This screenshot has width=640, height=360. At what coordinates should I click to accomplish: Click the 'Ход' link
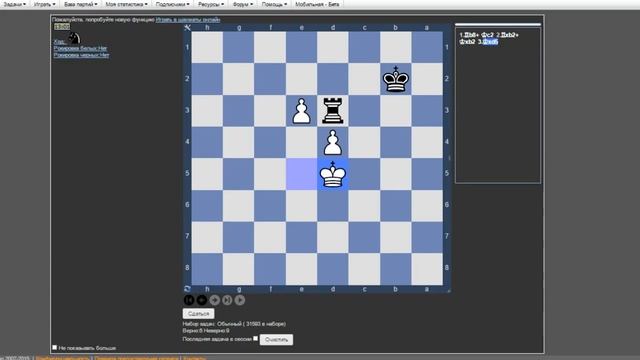(x=60, y=42)
